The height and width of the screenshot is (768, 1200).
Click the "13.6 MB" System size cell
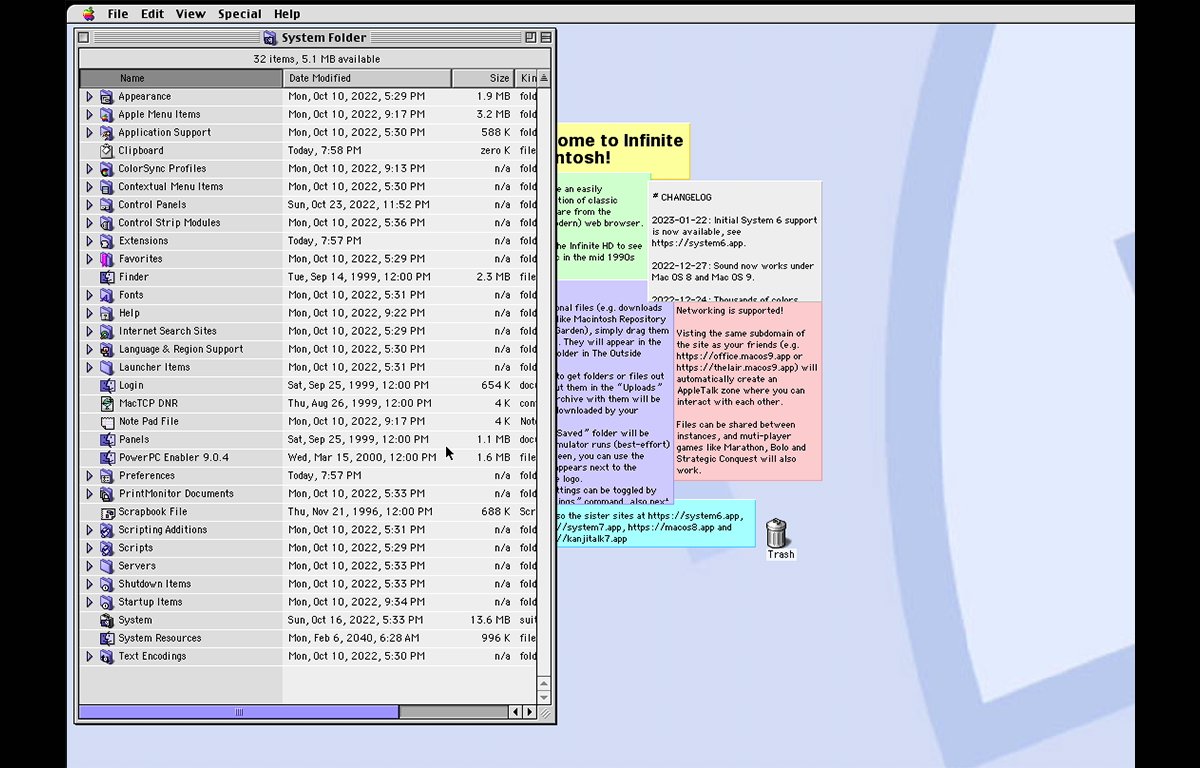tap(490, 620)
